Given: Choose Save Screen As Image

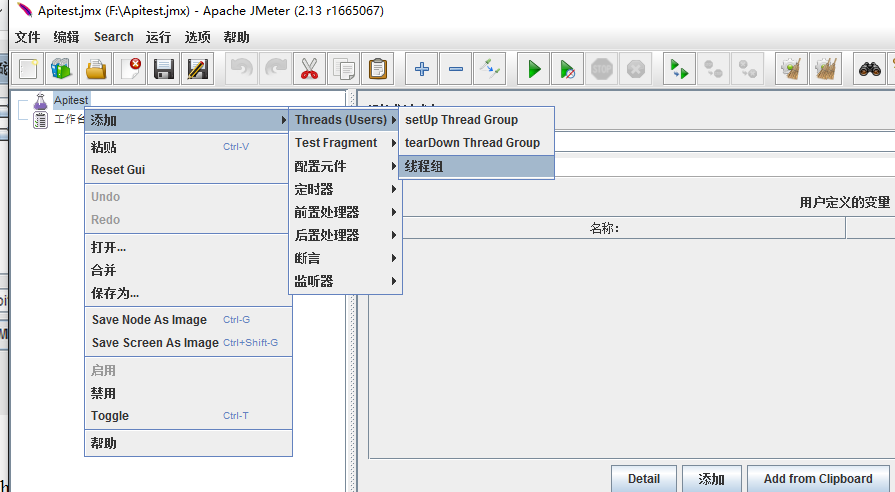Looking at the screenshot, I should point(187,342).
